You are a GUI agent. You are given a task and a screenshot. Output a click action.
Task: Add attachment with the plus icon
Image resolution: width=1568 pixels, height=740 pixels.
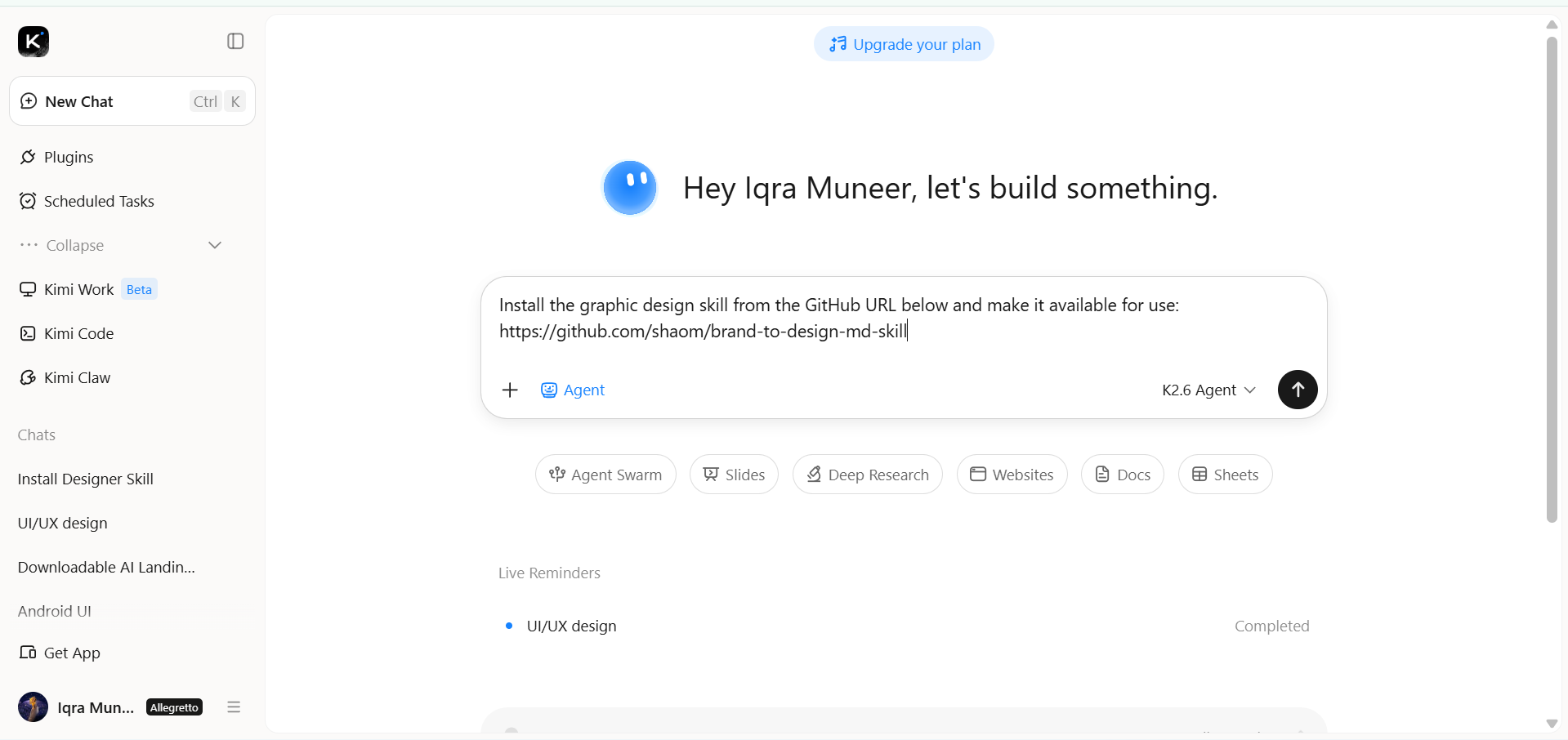pos(510,390)
